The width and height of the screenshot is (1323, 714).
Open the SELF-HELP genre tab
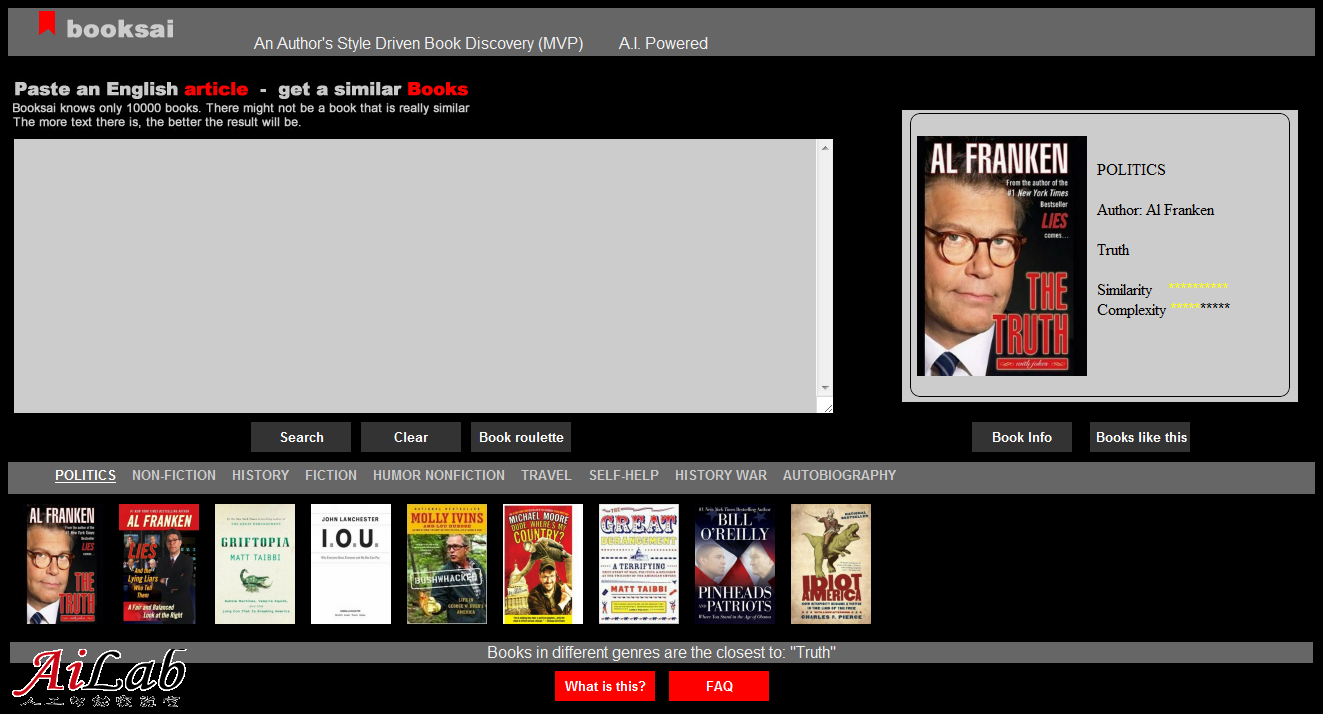click(x=624, y=475)
